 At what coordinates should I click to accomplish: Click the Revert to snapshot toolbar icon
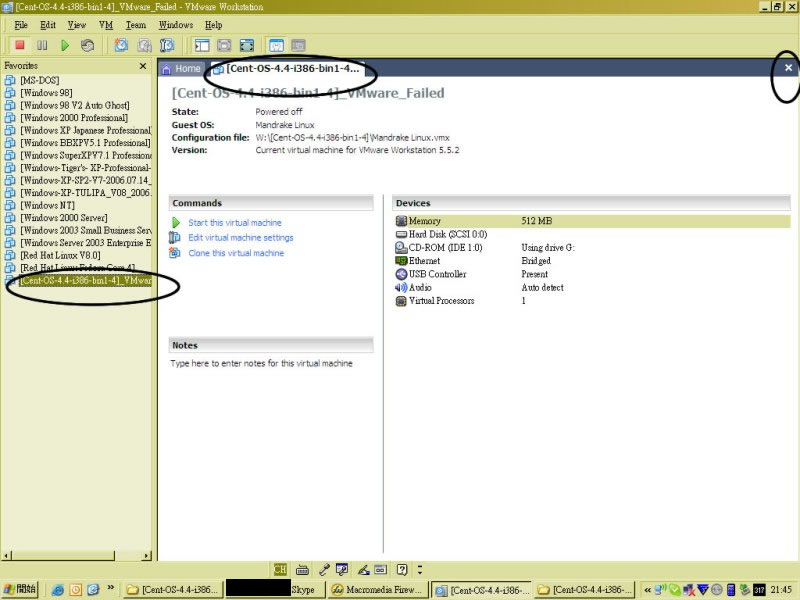point(144,45)
